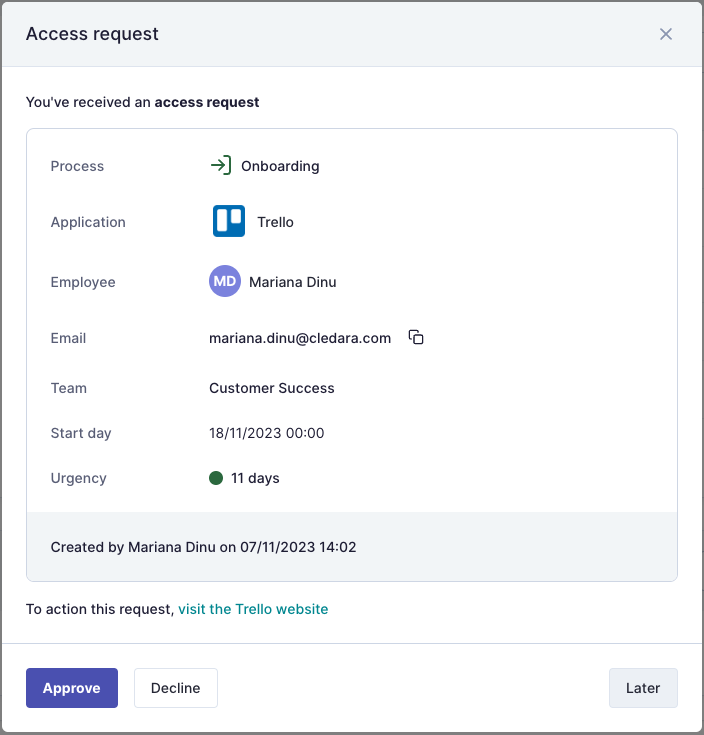Click the green urgency status dot
The height and width of the screenshot is (735, 704).
(x=216, y=478)
